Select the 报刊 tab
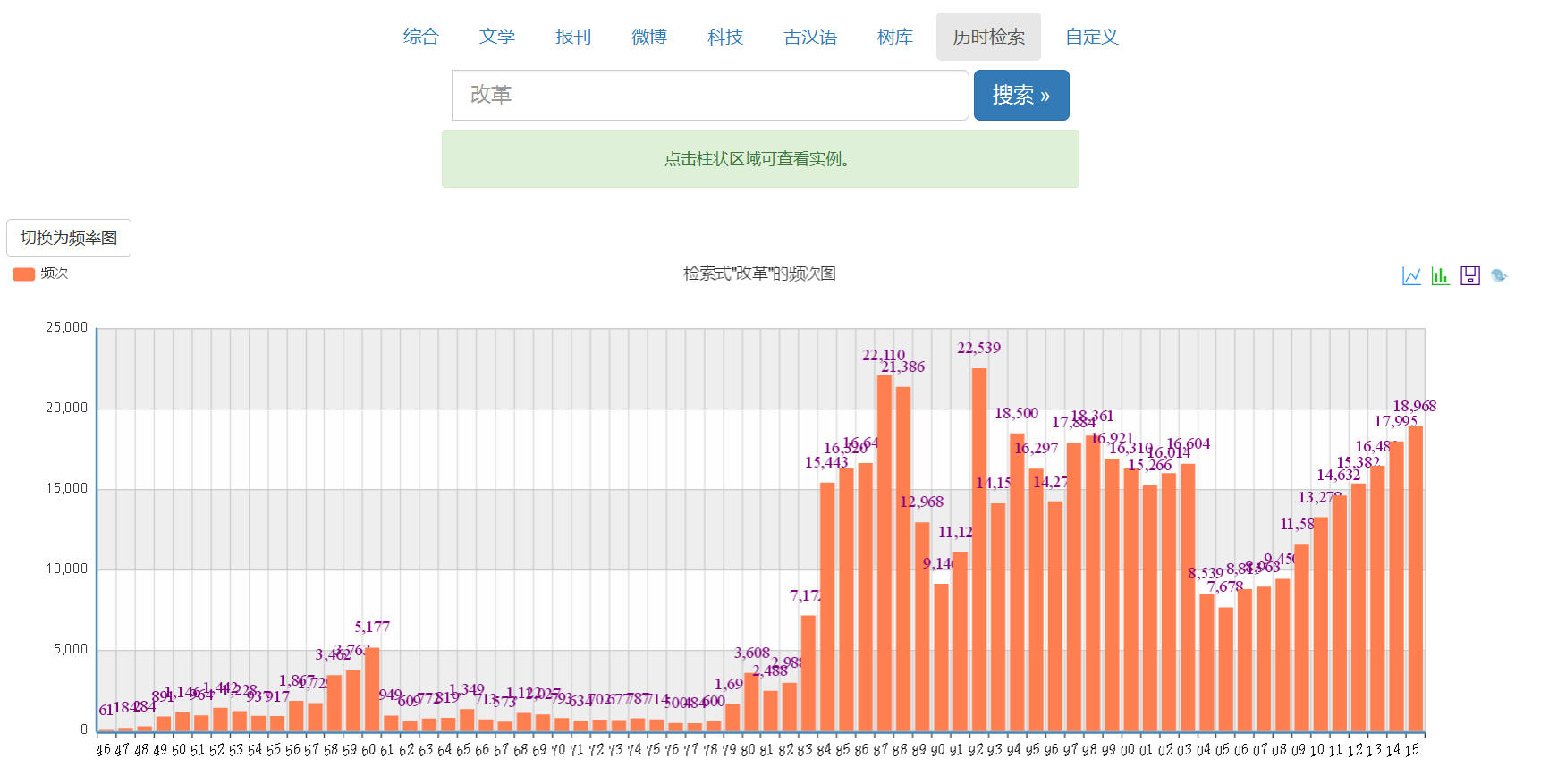Screen dimensions: 1566x784 pyautogui.click(x=572, y=37)
